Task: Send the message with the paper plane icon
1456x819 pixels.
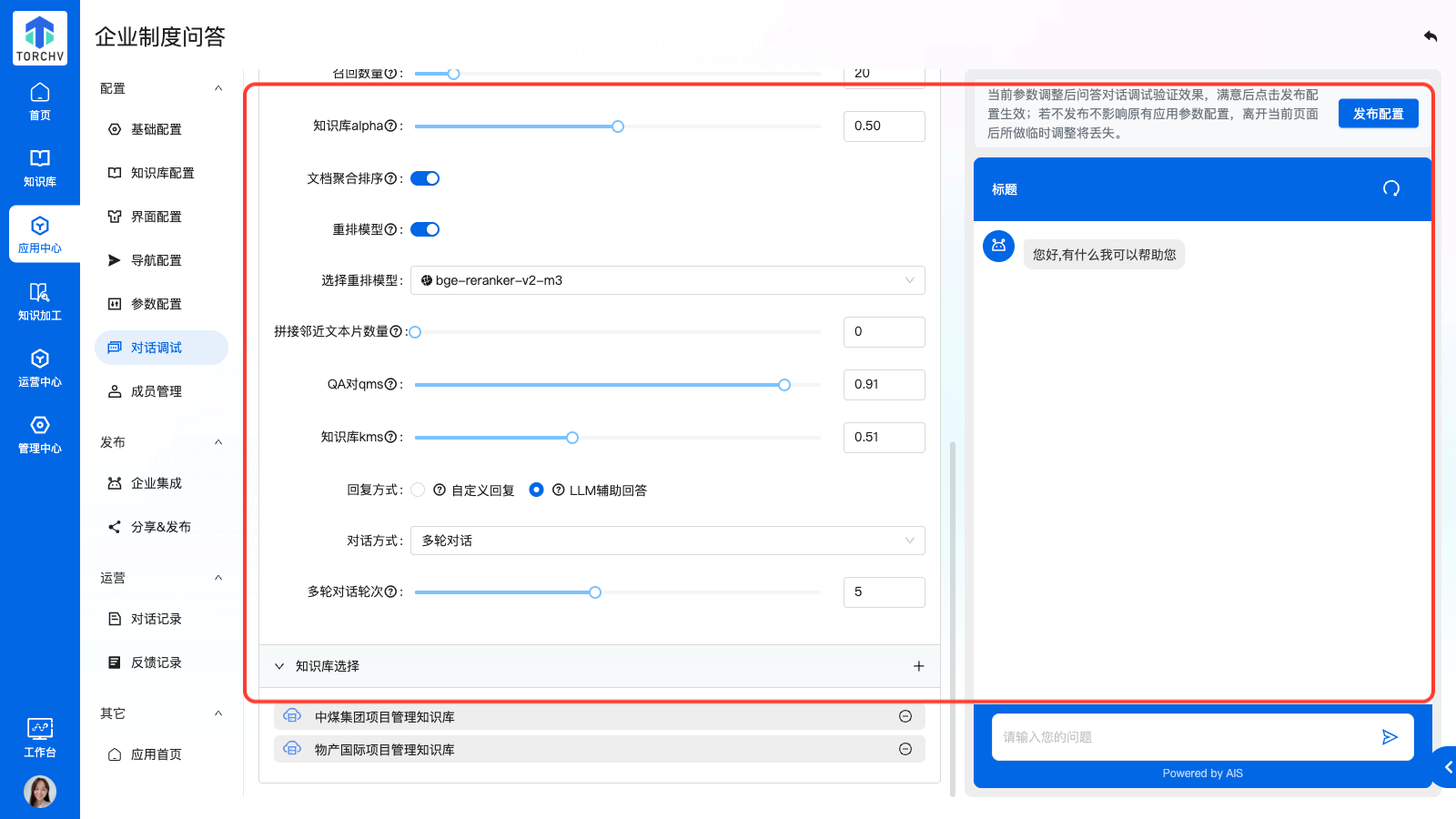Action: tap(1389, 737)
